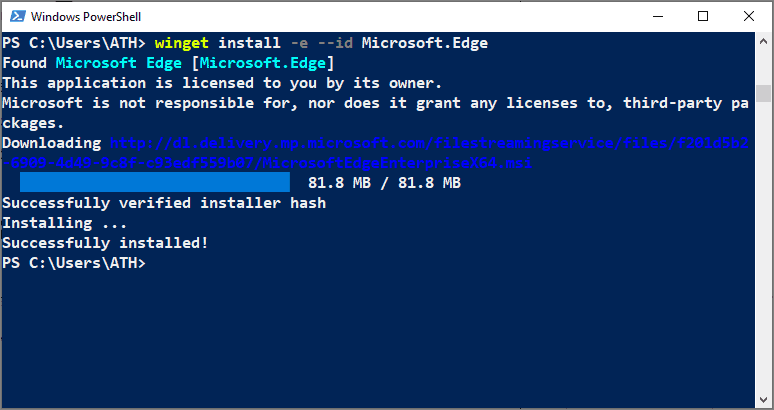Click the '81.8 MB / 81.8 MB' size text
The image size is (774, 410).
pos(384,183)
